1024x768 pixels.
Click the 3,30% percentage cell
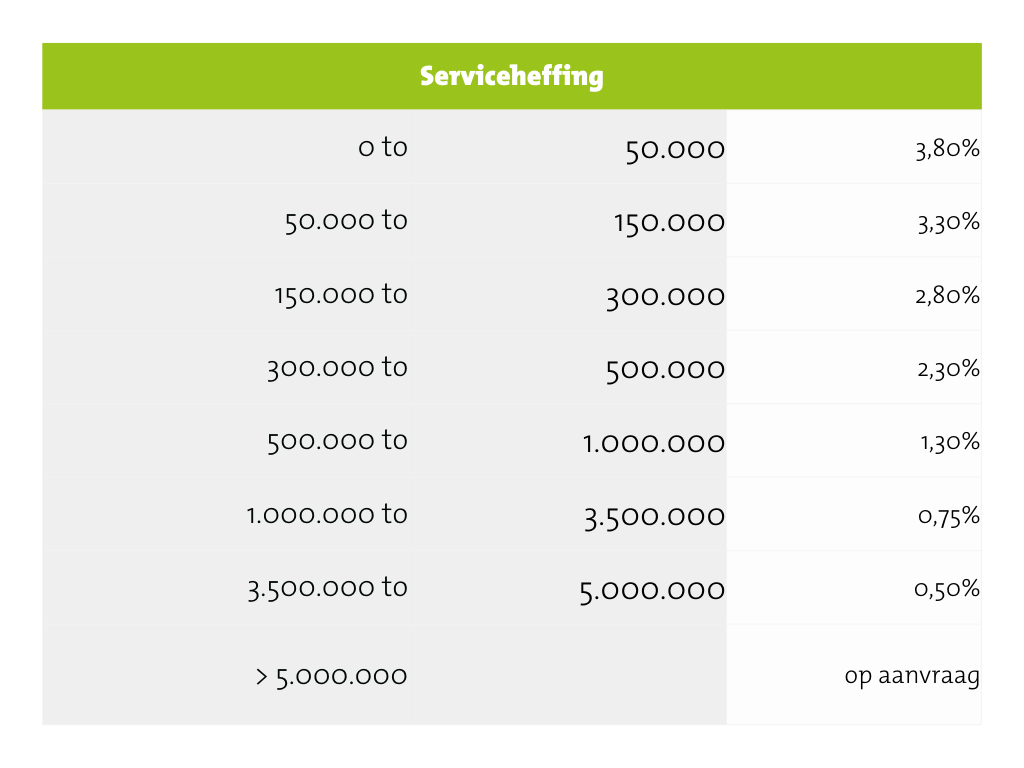(x=948, y=223)
